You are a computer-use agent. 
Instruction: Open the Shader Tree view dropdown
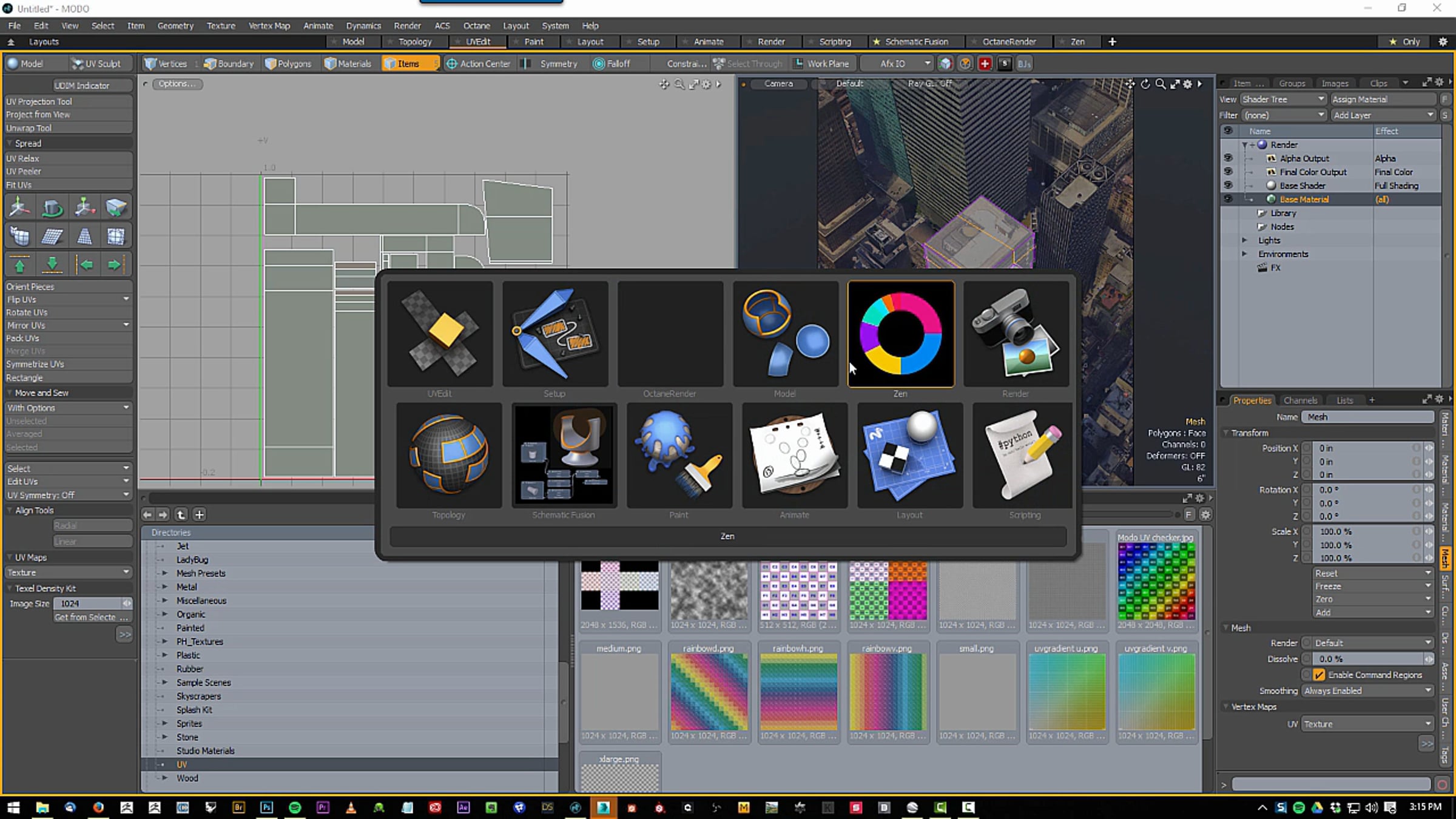(1282, 99)
